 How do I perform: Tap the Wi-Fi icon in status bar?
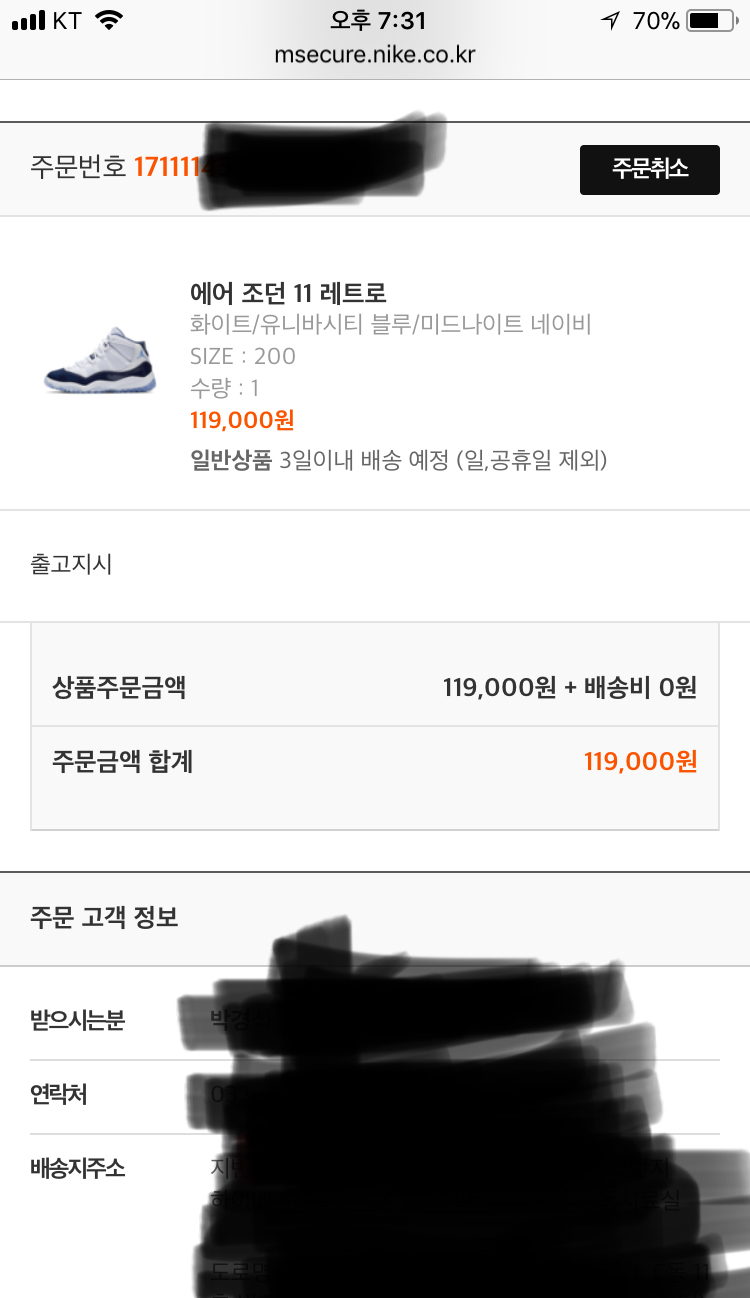[109, 21]
